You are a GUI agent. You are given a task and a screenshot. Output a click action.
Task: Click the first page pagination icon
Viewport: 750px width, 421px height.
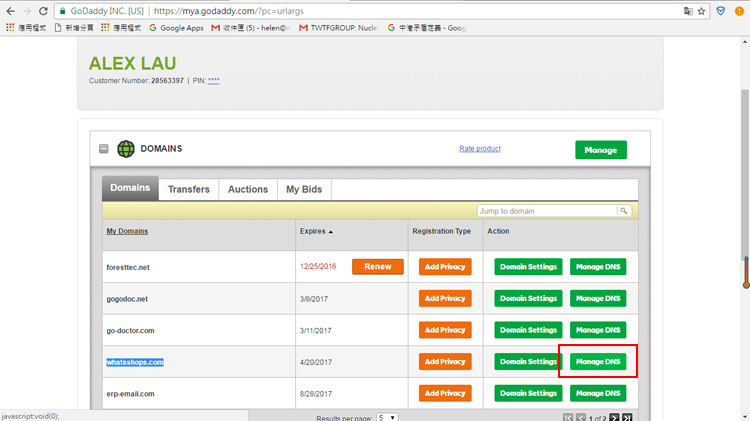[x=568, y=418]
